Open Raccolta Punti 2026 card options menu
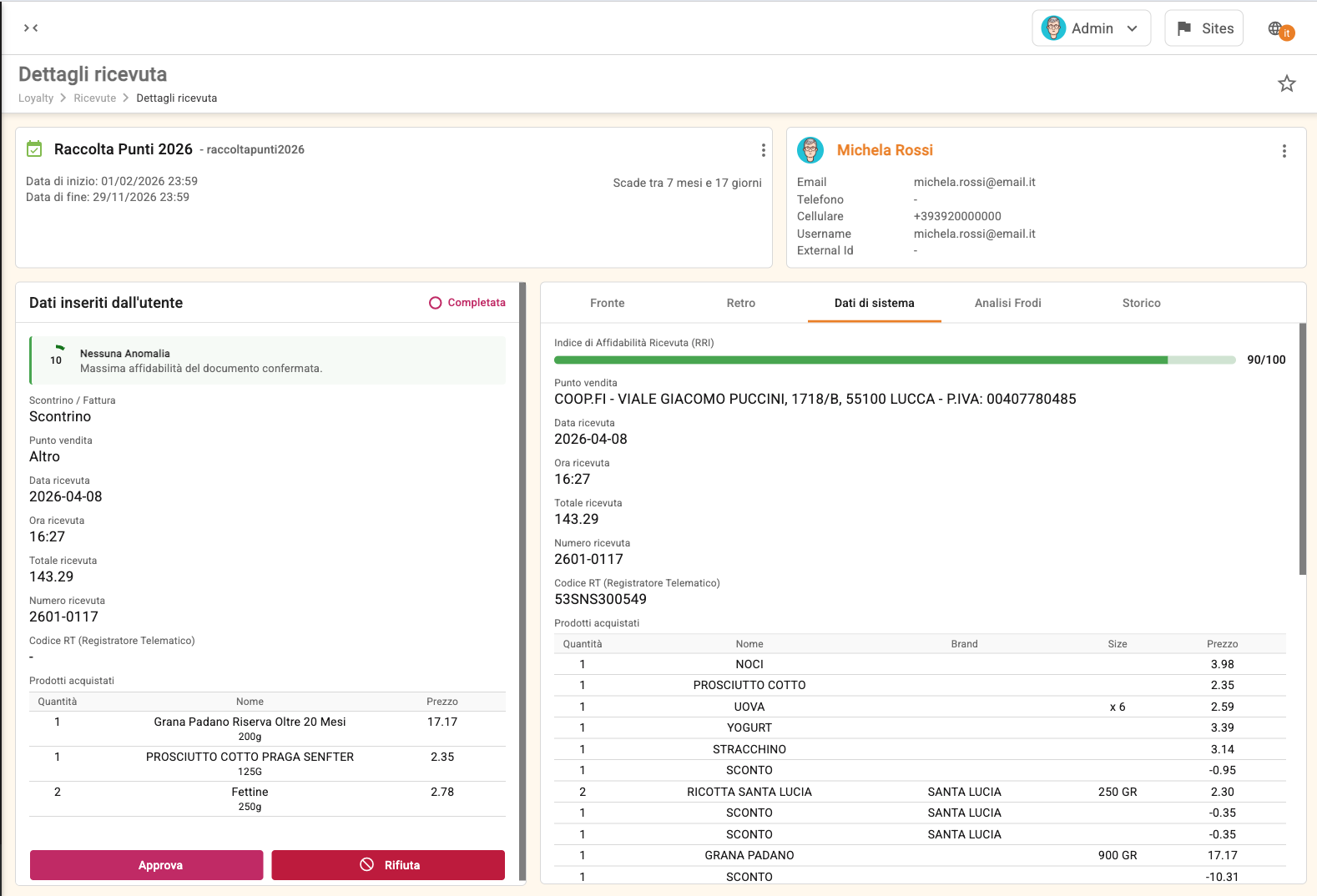The width and height of the screenshot is (1317, 896). [x=763, y=150]
